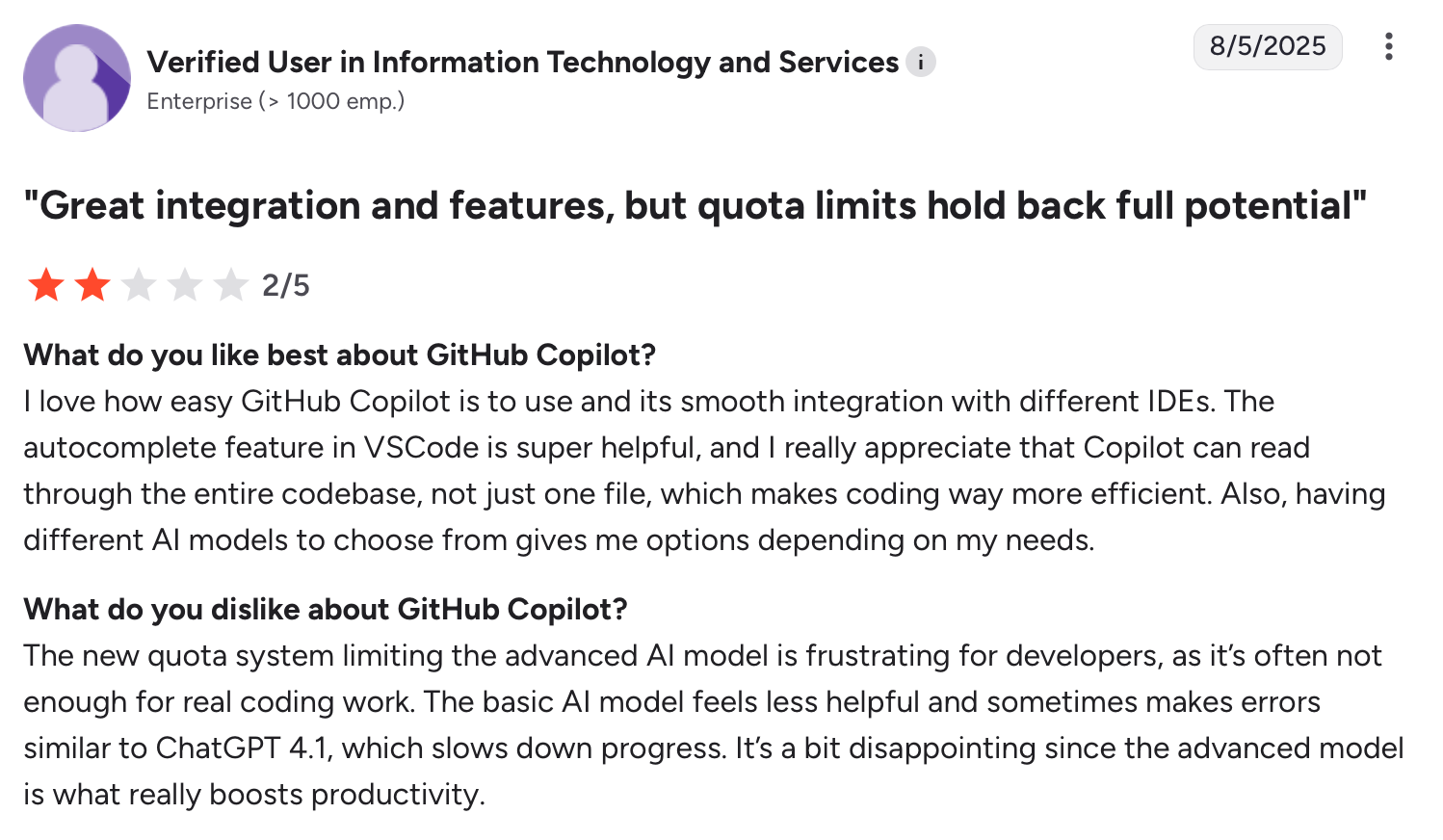Click the 'ChatGPT 4.1' mention in the review
The width and height of the screenshot is (1443, 840).
pos(244,748)
